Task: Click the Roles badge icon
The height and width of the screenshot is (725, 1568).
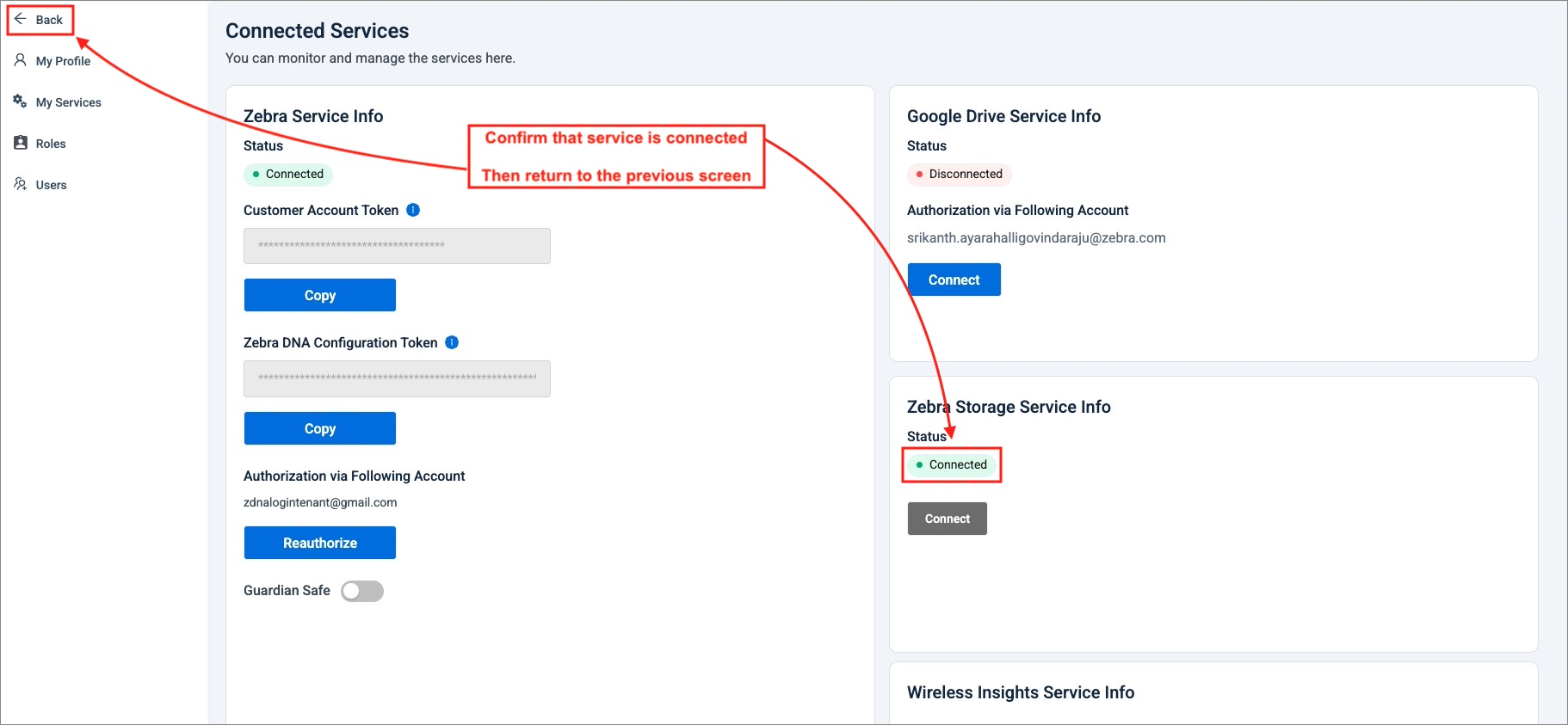Action: [x=21, y=143]
